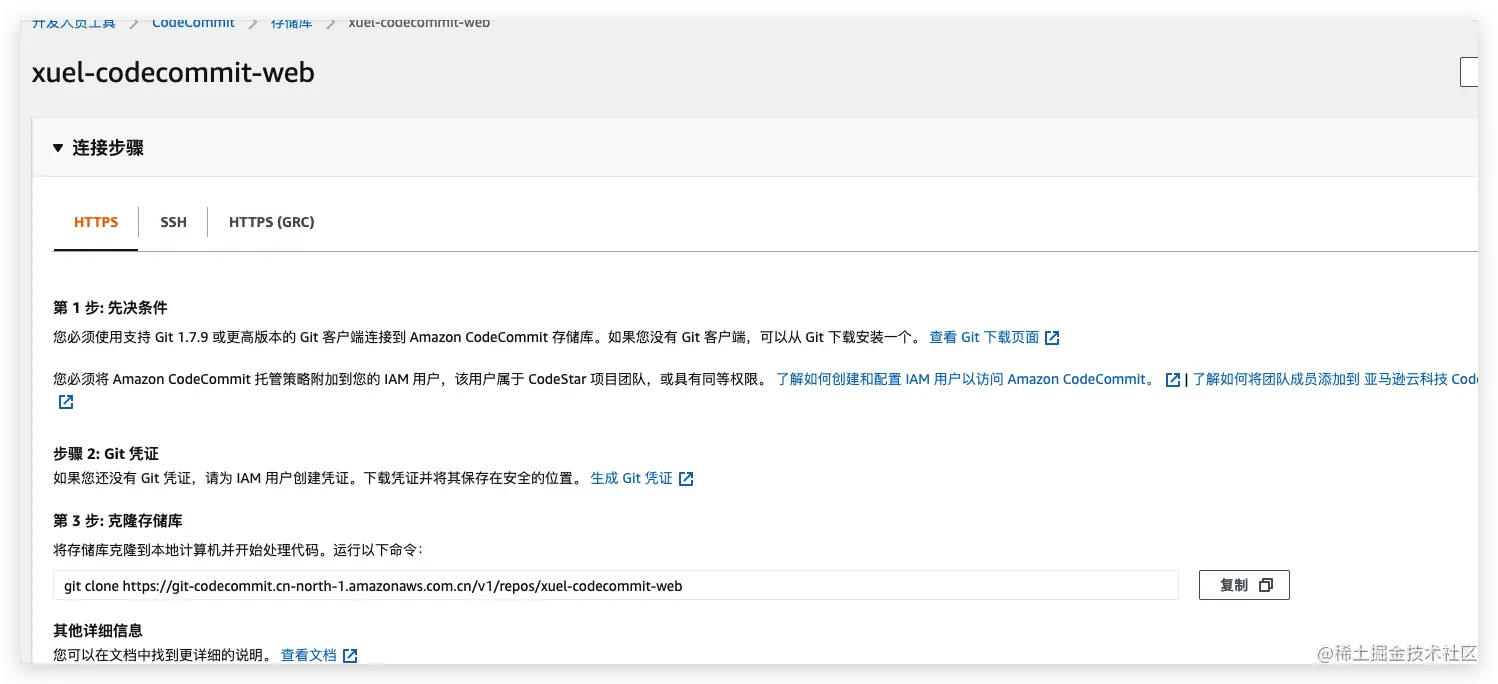Image resolution: width=1498 pixels, height=684 pixels.
Task: Click external-link icon after Amazon CodeCommit。
Action: [x=1173, y=380]
